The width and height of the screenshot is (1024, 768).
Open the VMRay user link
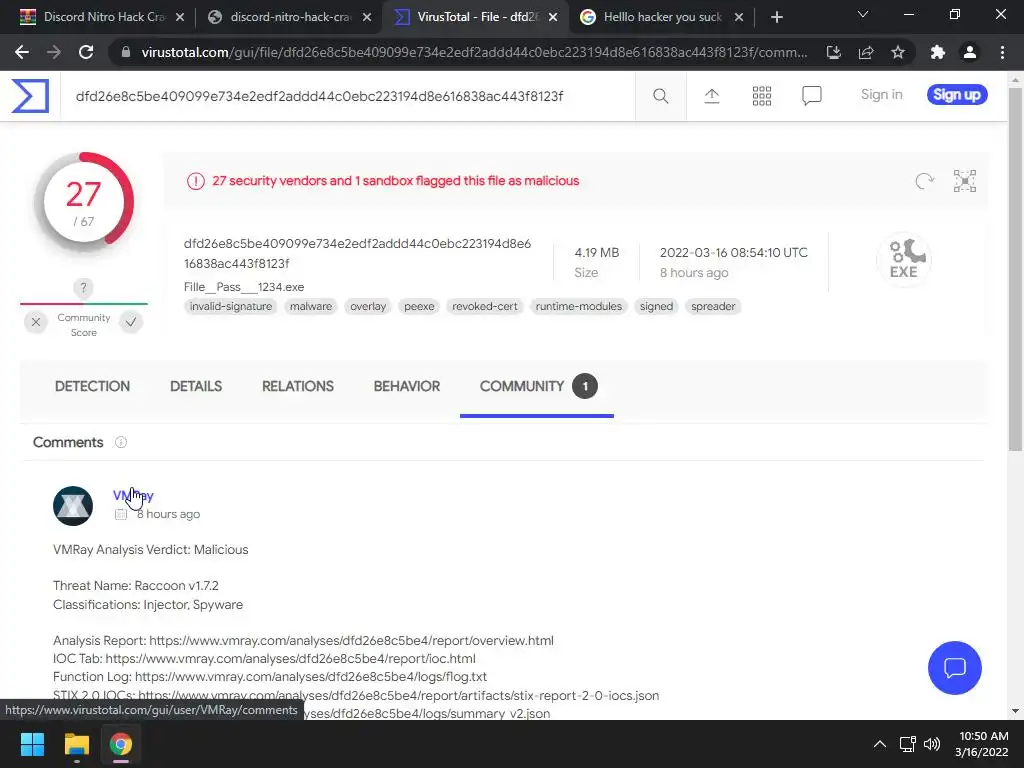(133, 496)
